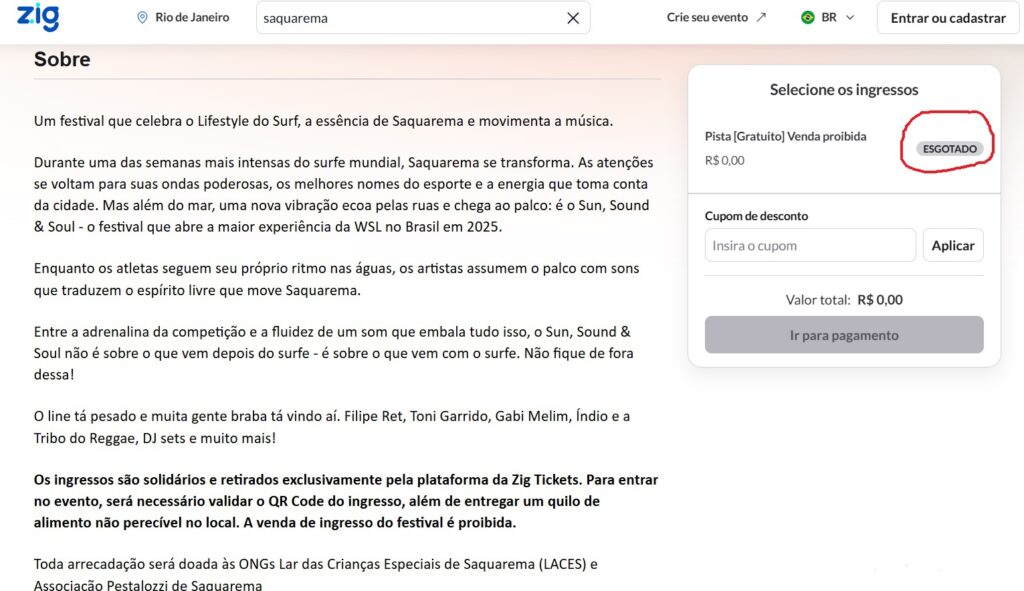Click the paragraph starting 'Um festival que celebra'
Screen dimensions: 1024x591
(x=323, y=121)
